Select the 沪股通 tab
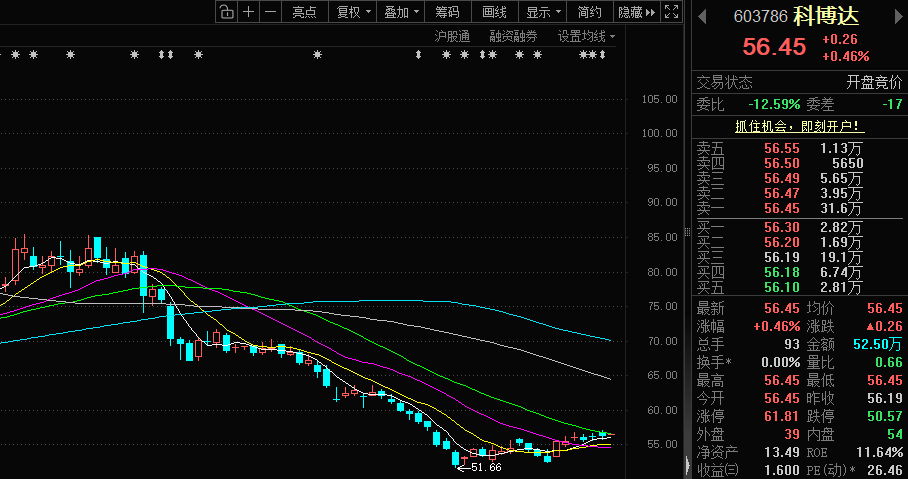The image size is (908, 479). [452, 36]
